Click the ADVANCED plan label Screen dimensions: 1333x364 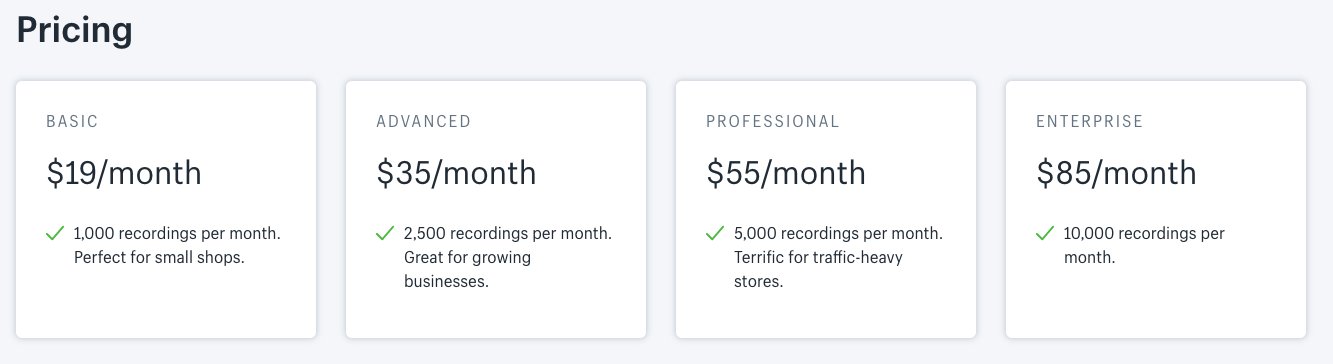click(x=423, y=122)
